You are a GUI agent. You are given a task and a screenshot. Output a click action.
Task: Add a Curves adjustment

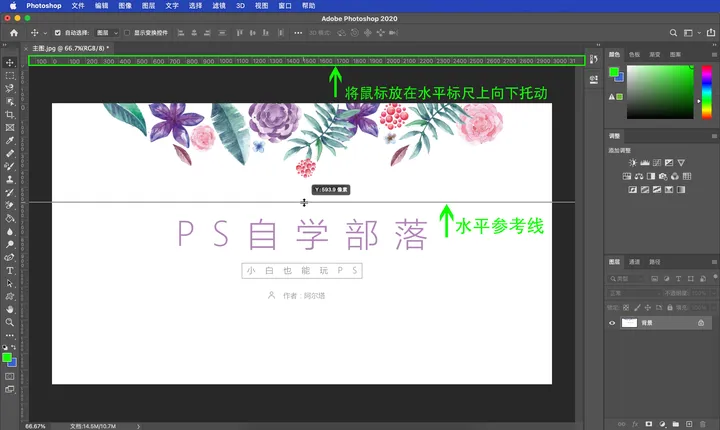coord(657,163)
